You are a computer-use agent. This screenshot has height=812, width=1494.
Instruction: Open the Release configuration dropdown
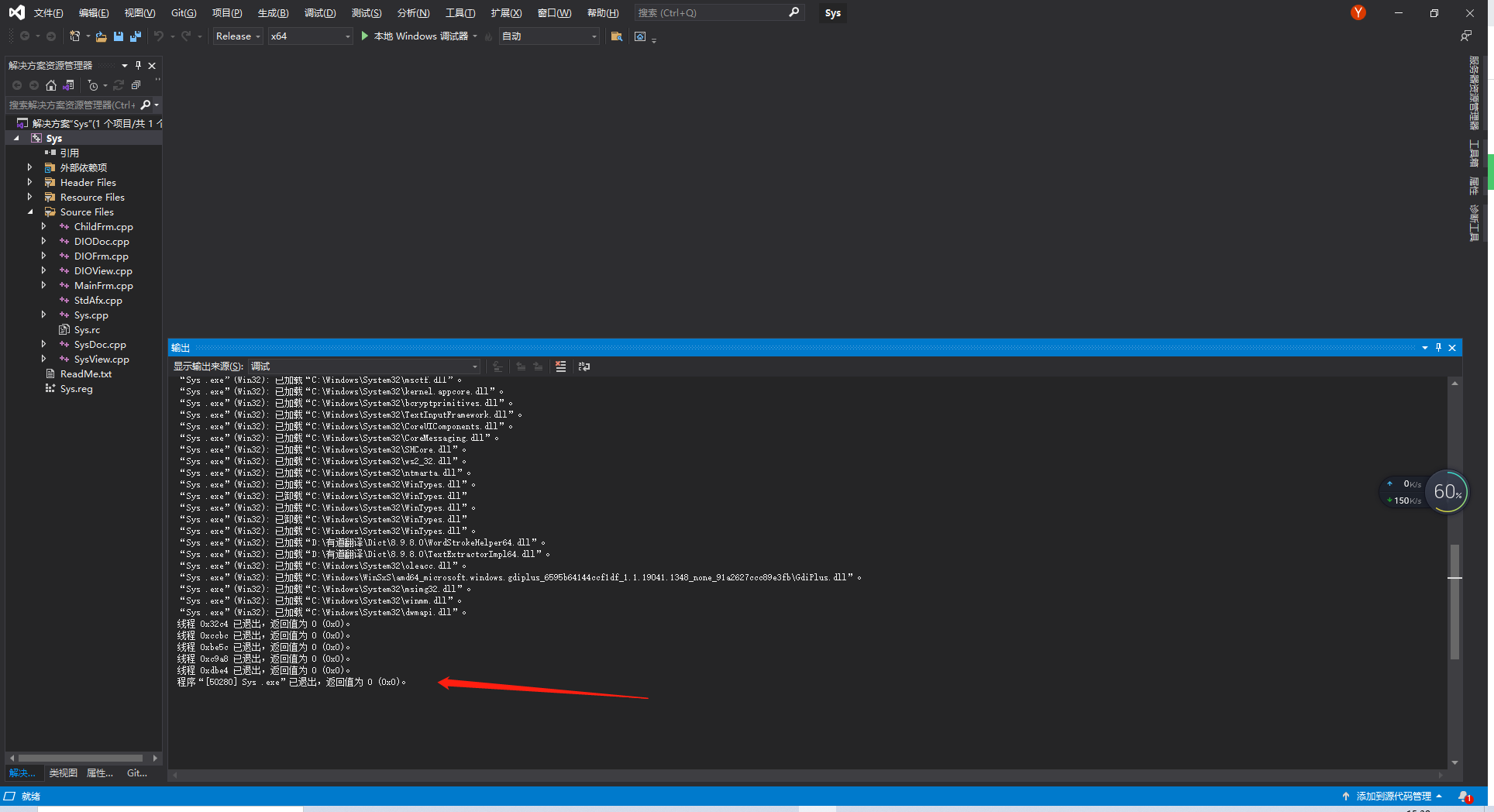[x=237, y=36]
